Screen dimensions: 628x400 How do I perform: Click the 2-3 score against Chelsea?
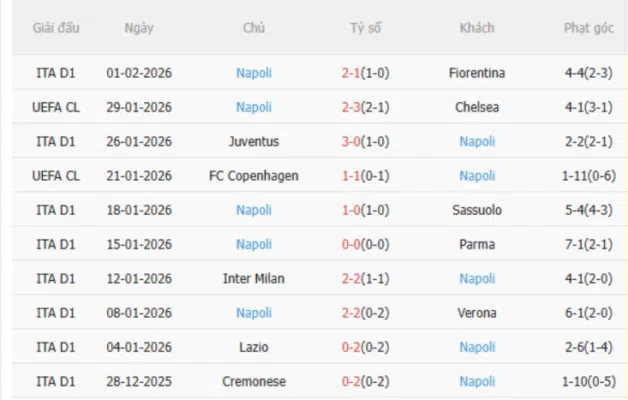pos(351,107)
